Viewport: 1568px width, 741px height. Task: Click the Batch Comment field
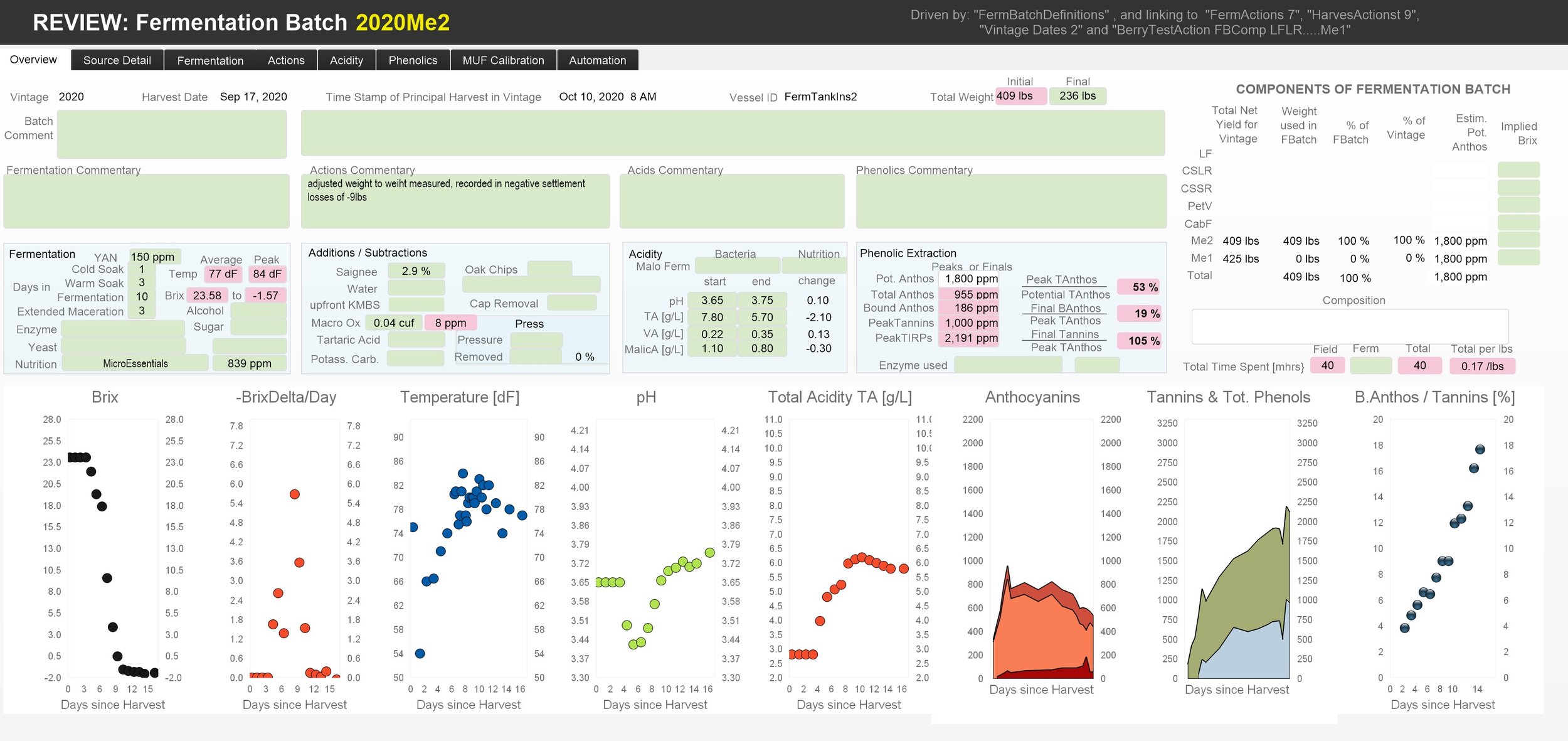click(172, 134)
